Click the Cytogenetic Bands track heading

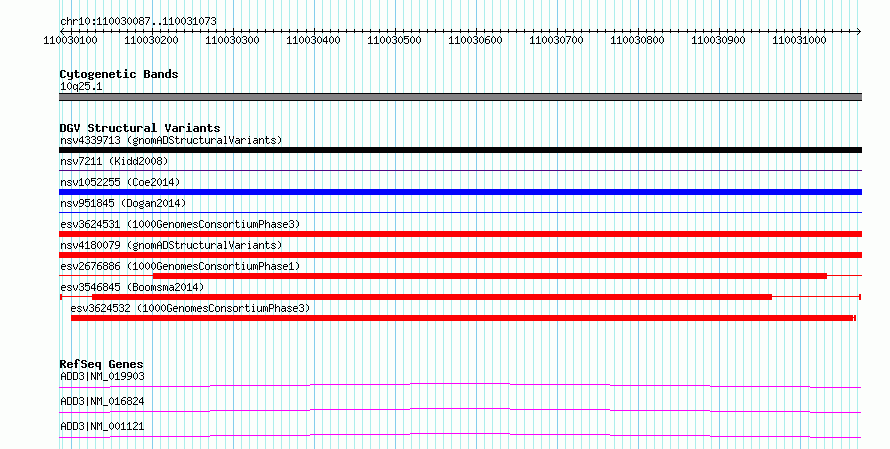coord(119,74)
